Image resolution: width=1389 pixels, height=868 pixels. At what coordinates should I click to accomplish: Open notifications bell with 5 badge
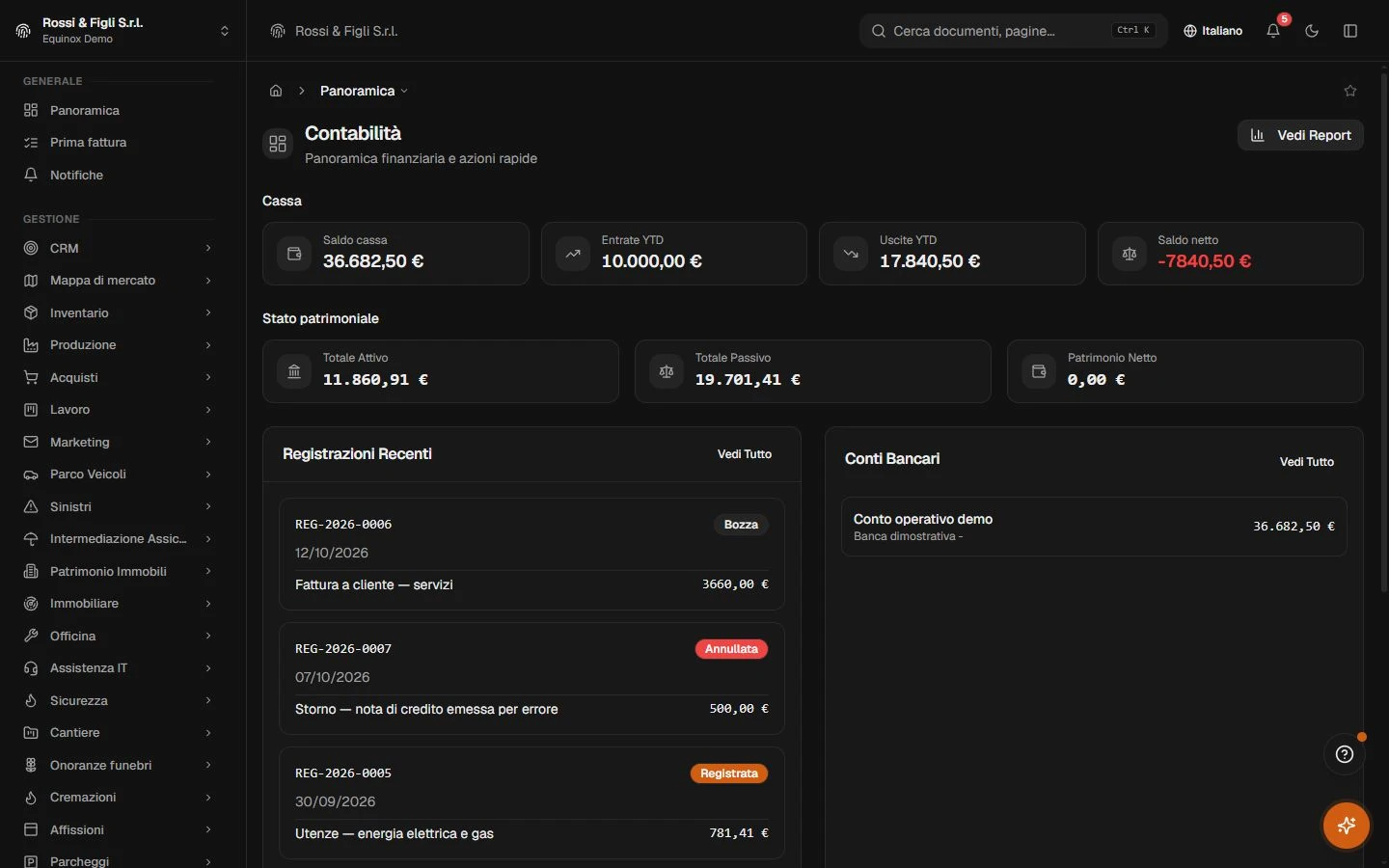point(1273,31)
